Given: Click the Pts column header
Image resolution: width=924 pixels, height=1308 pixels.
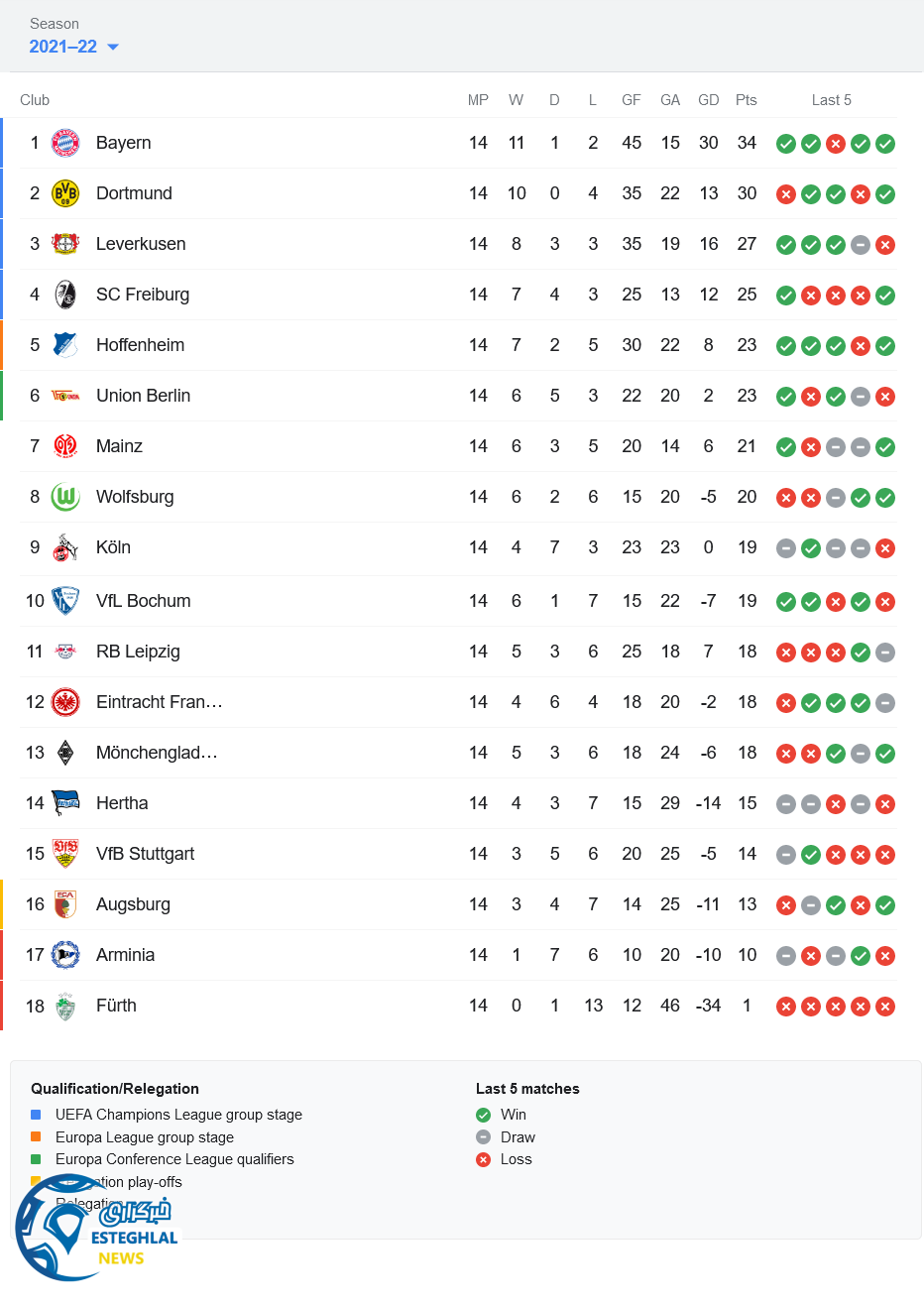Looking at the screenshot, I should tap(747, 100).
